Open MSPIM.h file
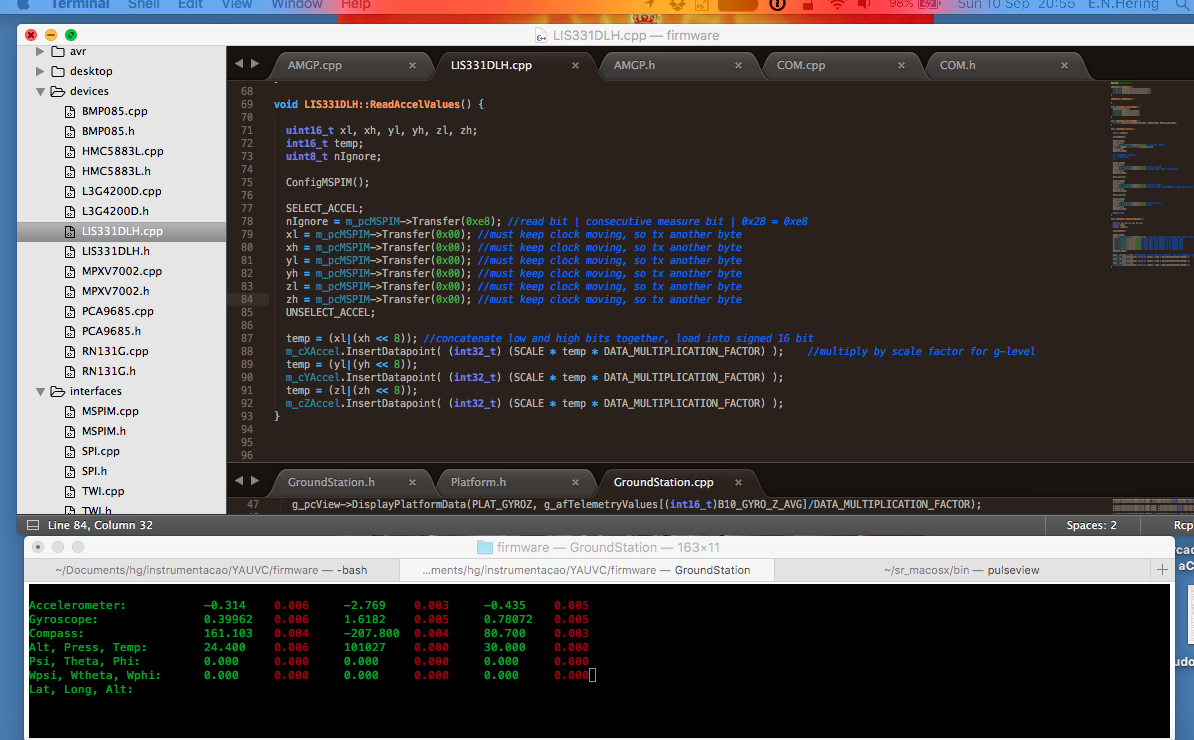The width and height of the screenshot is (1194, 740). pyautogui.click(x=104, y=431)
